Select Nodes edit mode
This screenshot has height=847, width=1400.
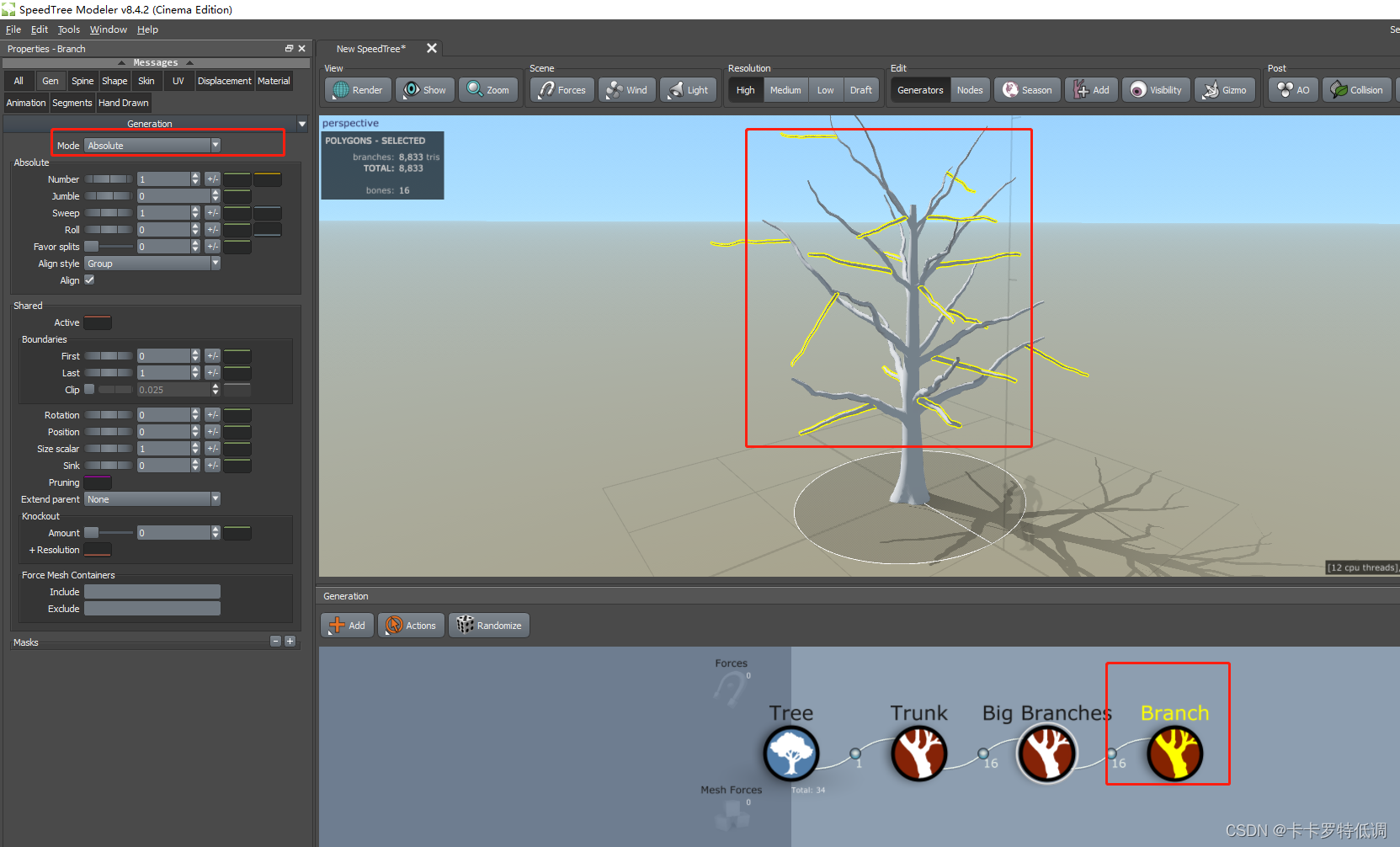click(970, 90)
